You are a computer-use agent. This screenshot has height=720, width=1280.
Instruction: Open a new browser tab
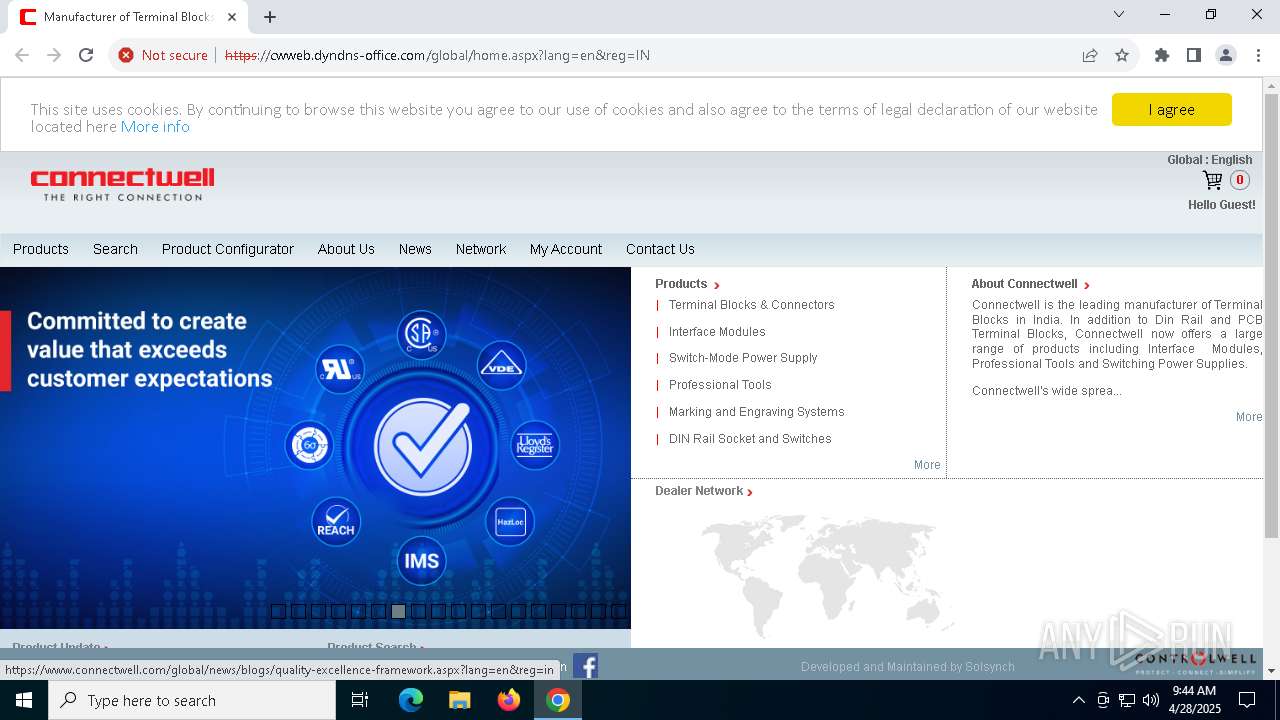[x=270, y=17]
